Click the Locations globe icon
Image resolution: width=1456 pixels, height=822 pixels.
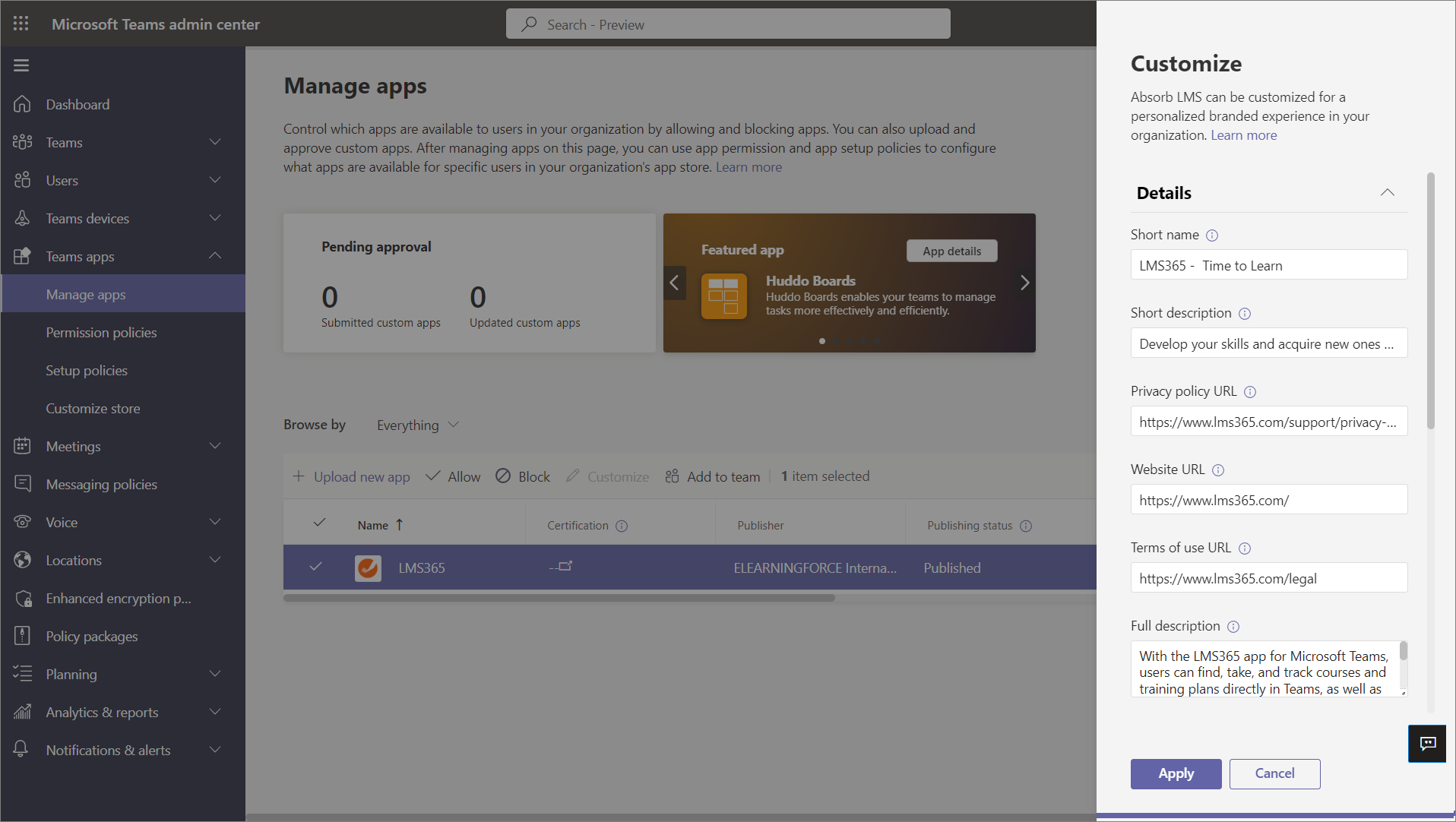[x=22, y=560]
